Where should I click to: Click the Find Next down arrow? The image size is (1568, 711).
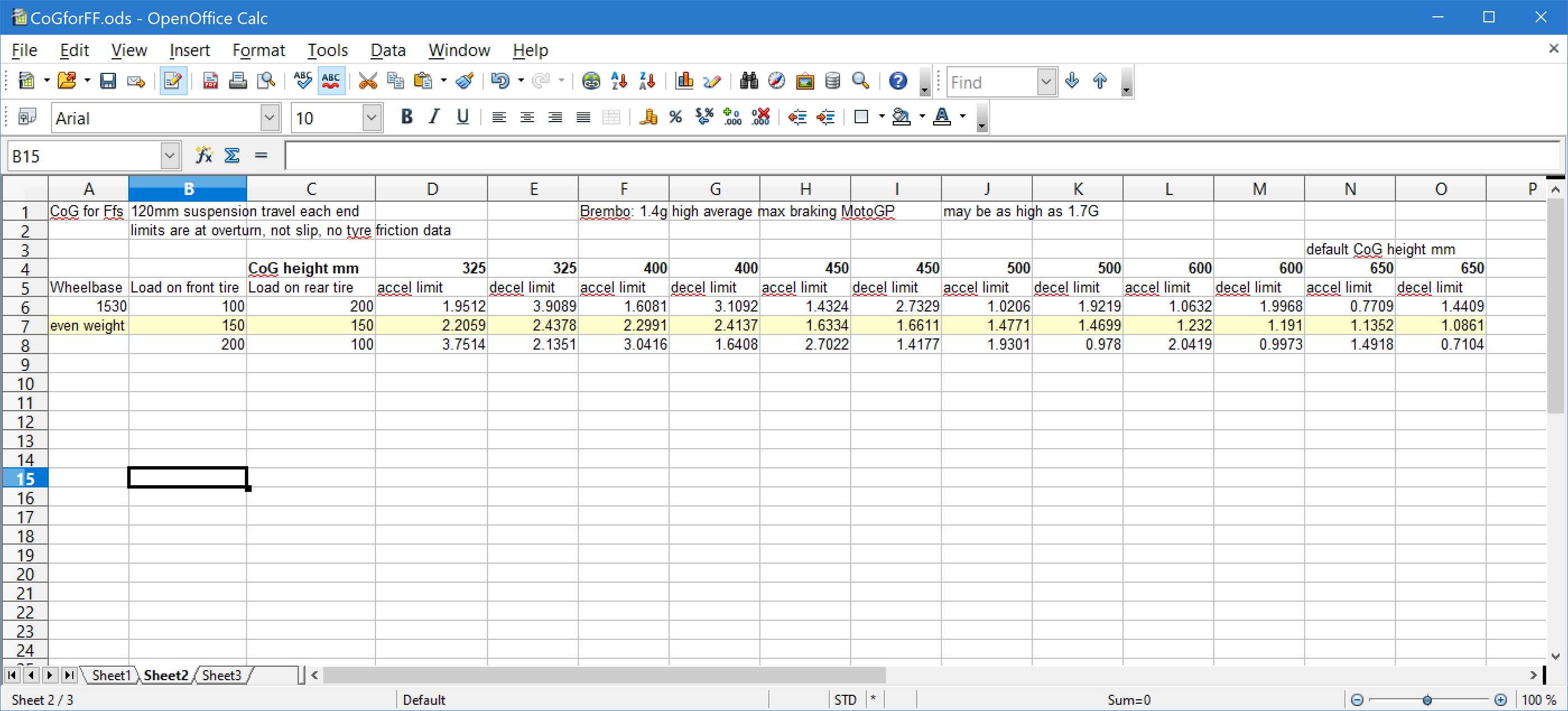coord(1072,81)
